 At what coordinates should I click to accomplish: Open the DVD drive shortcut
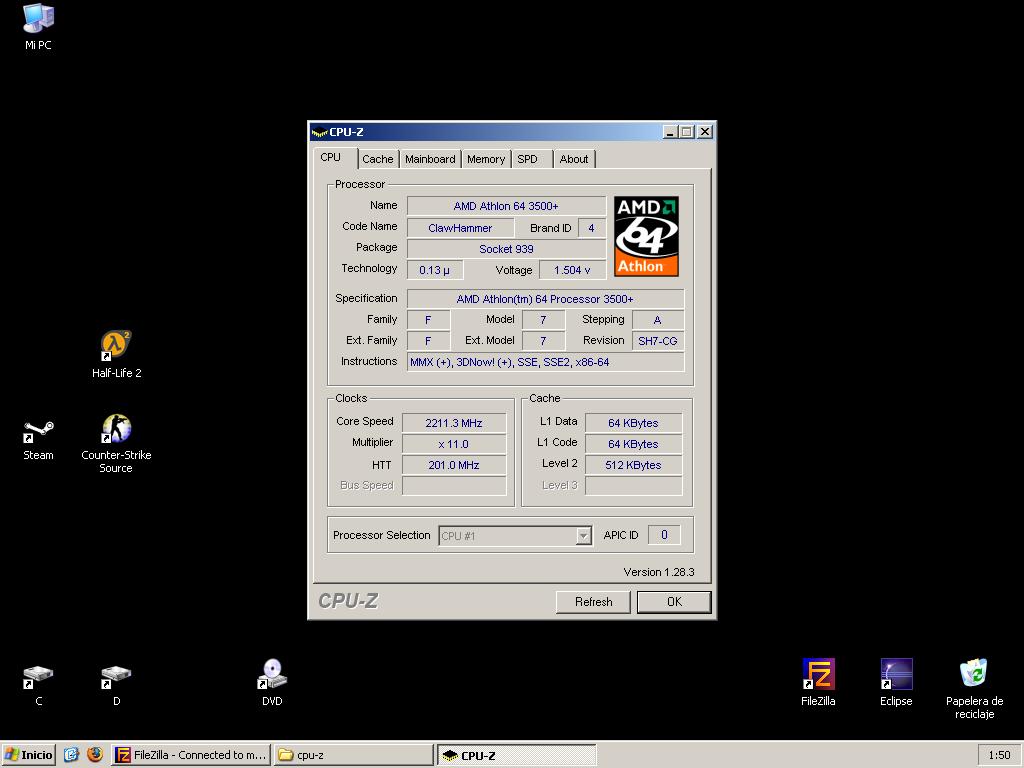(272, 682)
